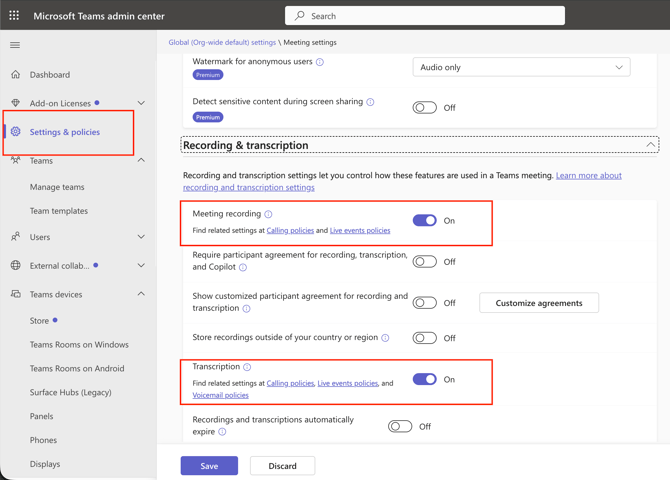Screen dimensions: 670x480
Task: Click the search magnifier icon
Action: [x=300, y=16]
